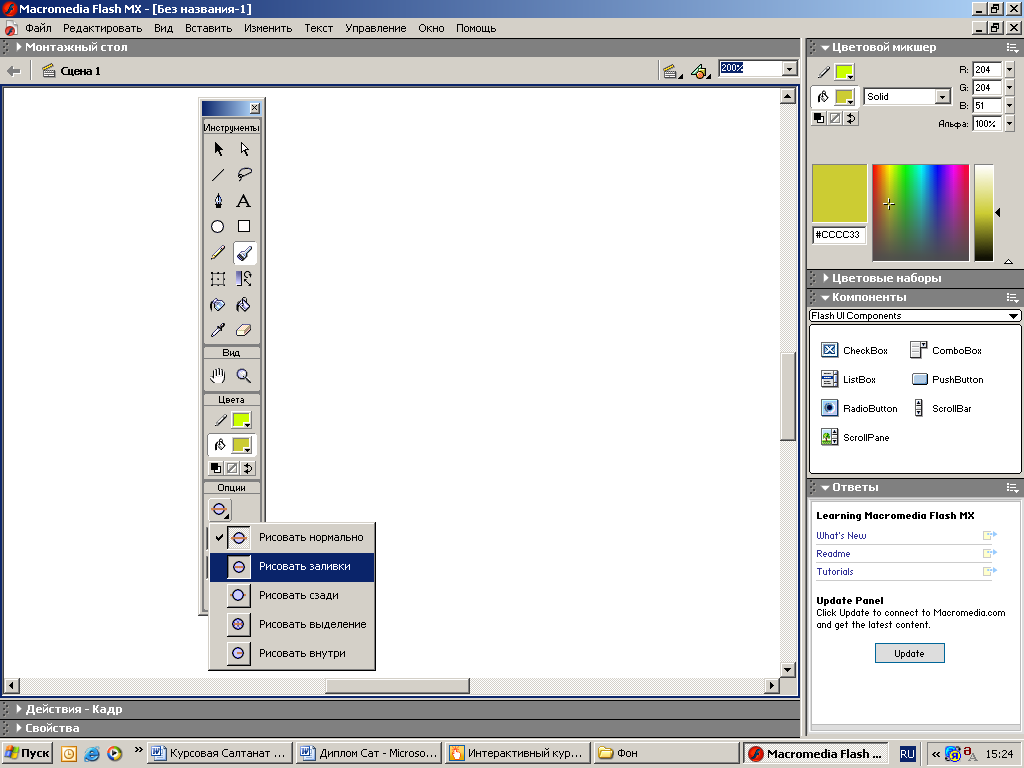Click Edit Symbols icon
This screenshot has height=768, width=1024.
701,71
